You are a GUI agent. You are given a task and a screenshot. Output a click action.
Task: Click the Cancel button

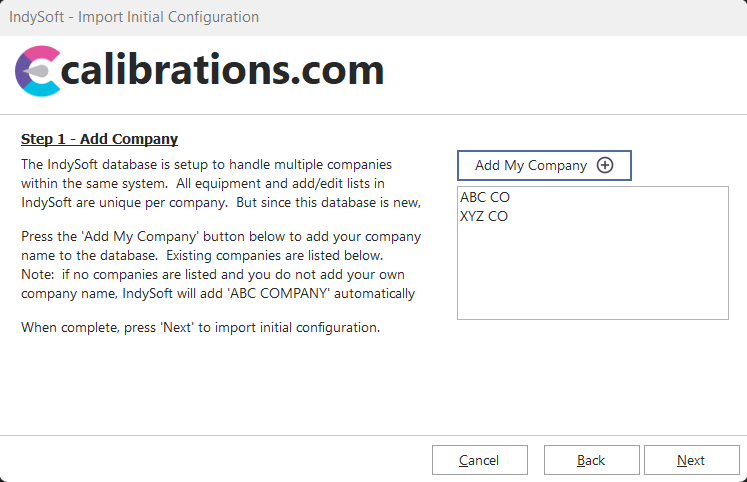479,460
